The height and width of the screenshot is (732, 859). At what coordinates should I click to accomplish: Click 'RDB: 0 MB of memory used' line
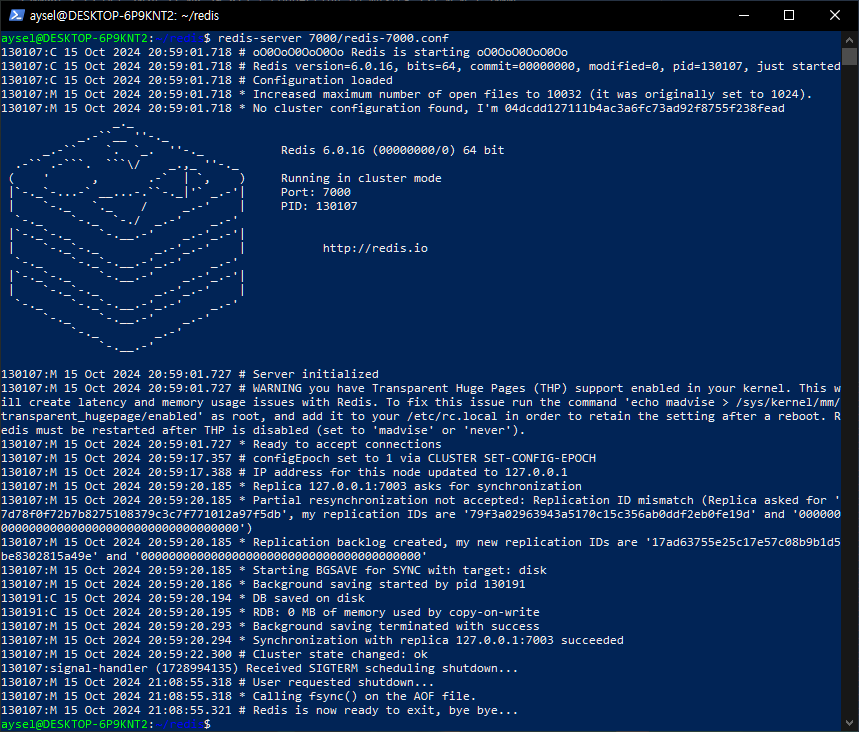pyautogui.click(x=271, y=613)
